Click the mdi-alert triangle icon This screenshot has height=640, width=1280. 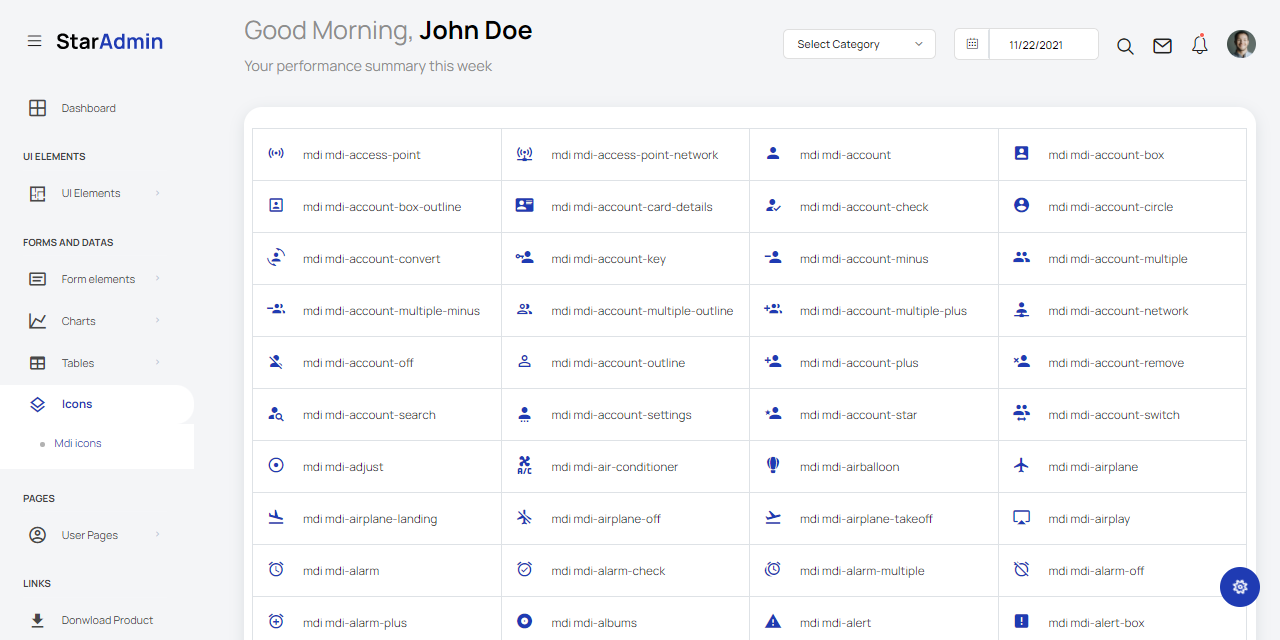(772, 622)
